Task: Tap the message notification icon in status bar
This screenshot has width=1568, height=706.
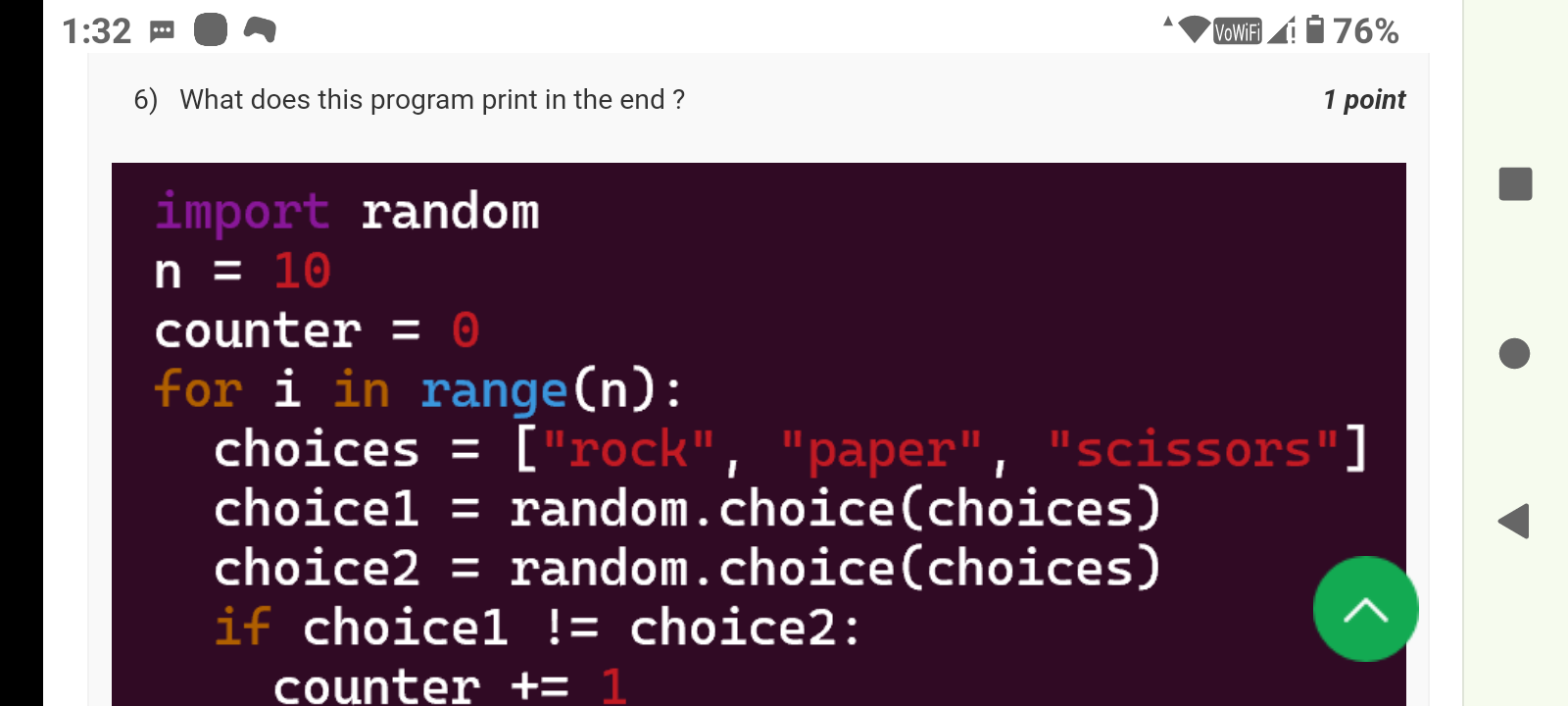Action: (x=162, y=29)
